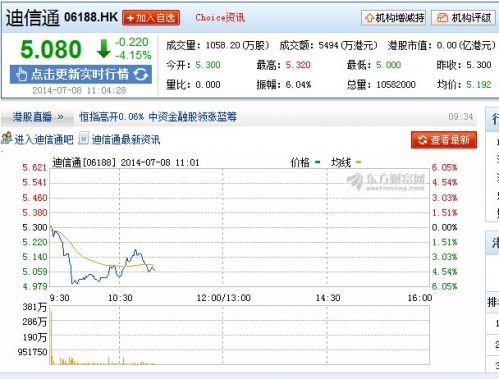Screen dimensions: 499x379
Task: Open the headline 恒指高开0.06% 中资金融股领涨蓝筹
Action: pyautogui.click(x=158, y=117)
